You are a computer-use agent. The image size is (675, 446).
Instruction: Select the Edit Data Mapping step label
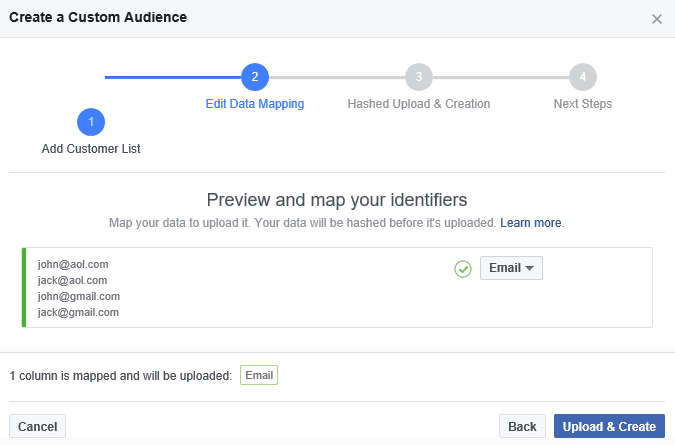tap(255, 104)
